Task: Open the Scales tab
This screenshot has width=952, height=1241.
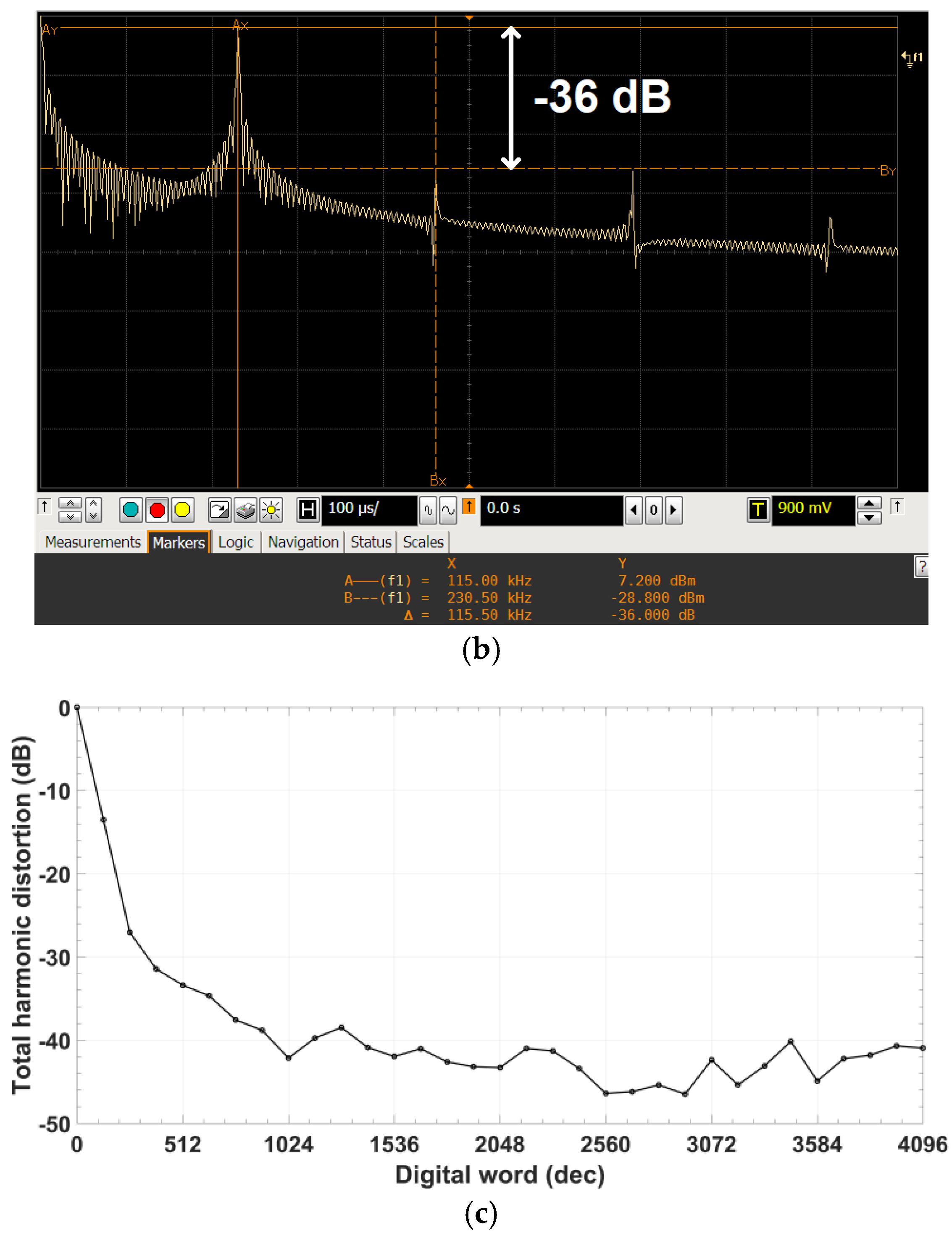Action: point(423,542)
